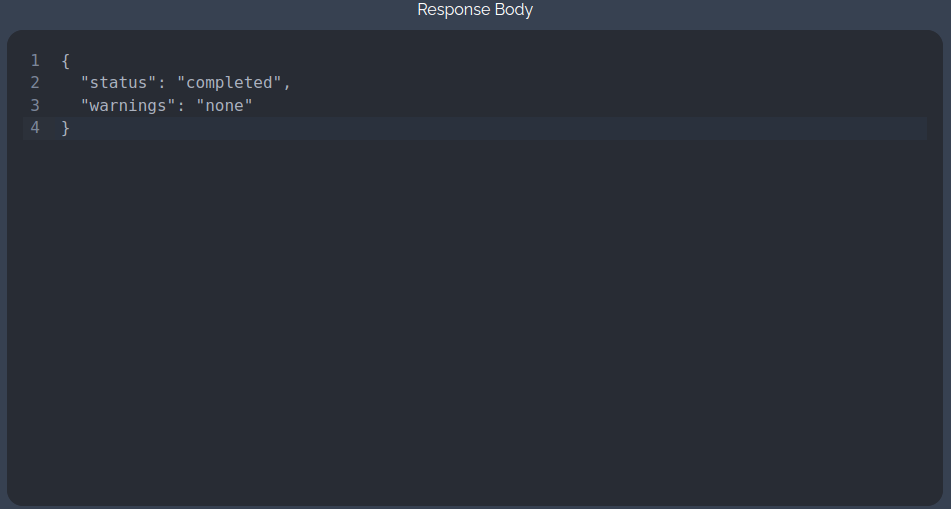This screenshot has height=509, width=951.
Task: Click the comma after "completed"
Action: [287, 83]
